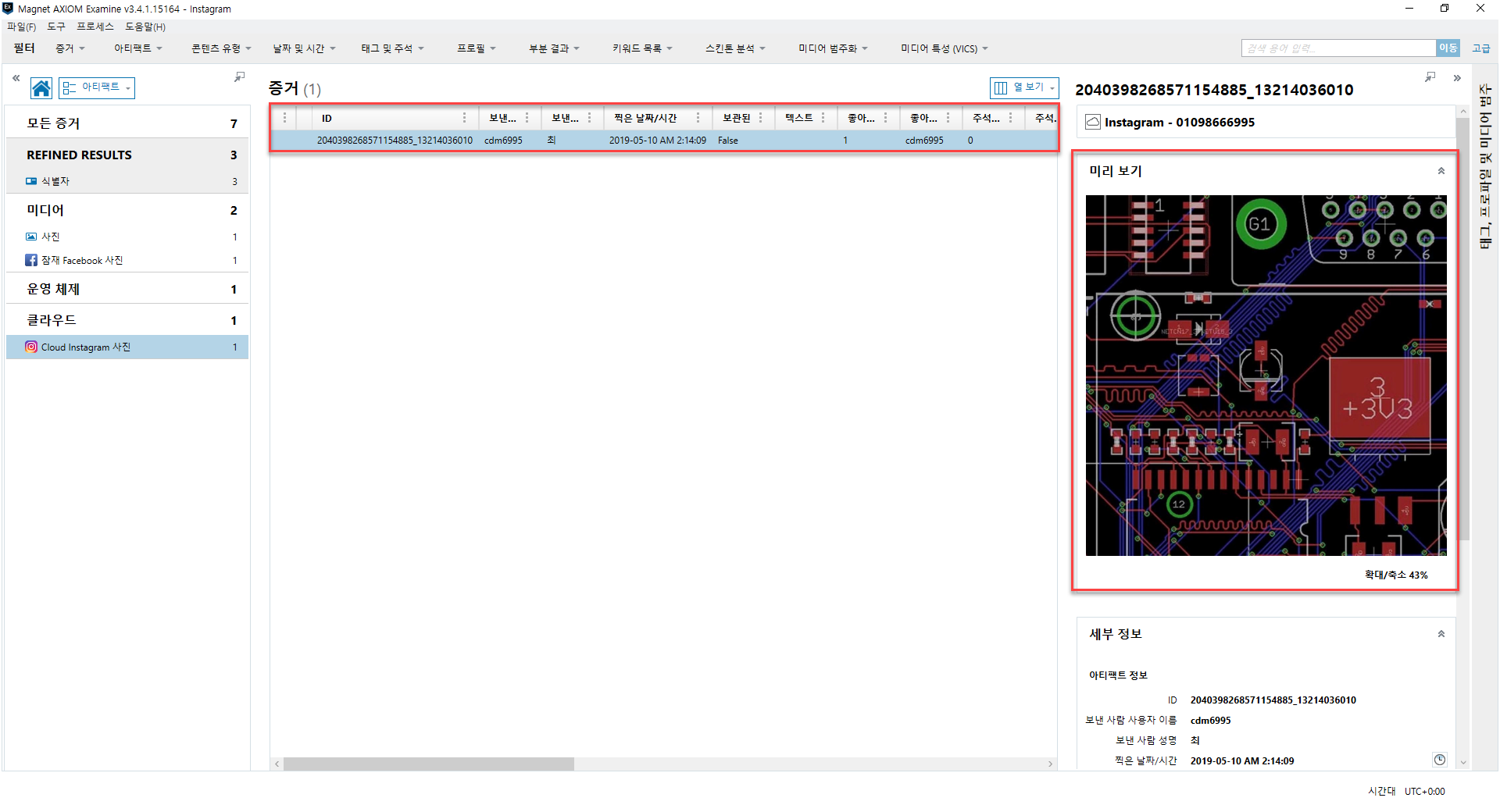Open the 증거 filter dropdown
This screenshot has height=812, width=1500.
pyautogui.click(x=70, y=48)
